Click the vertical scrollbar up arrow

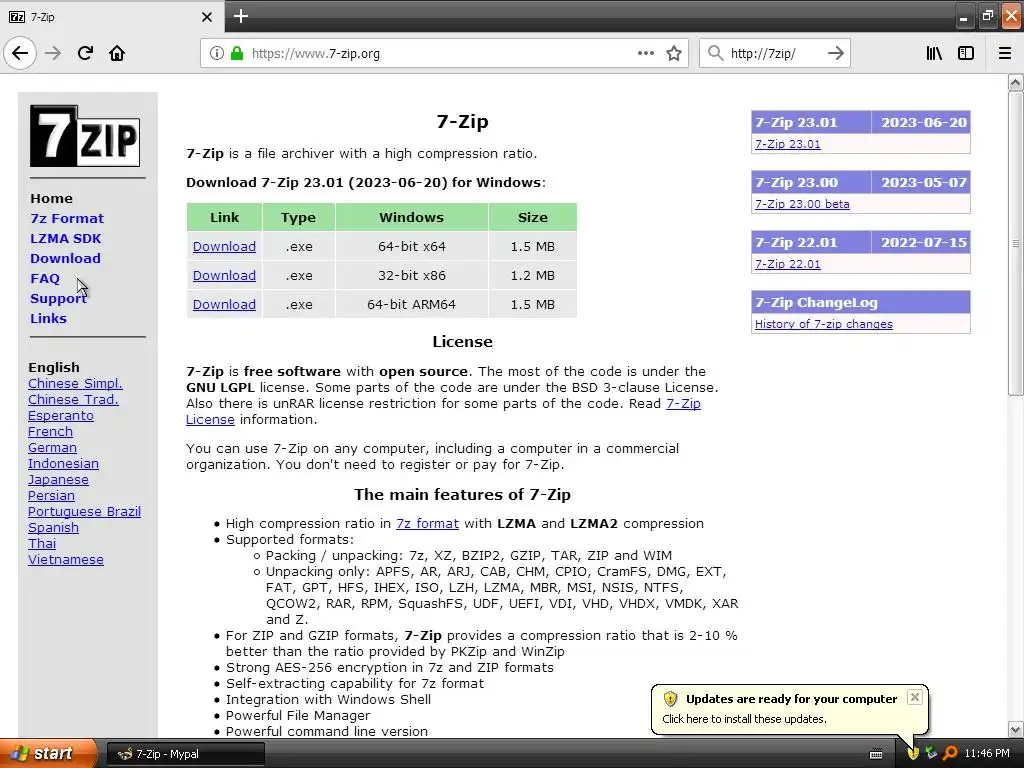coord(1015,82)
